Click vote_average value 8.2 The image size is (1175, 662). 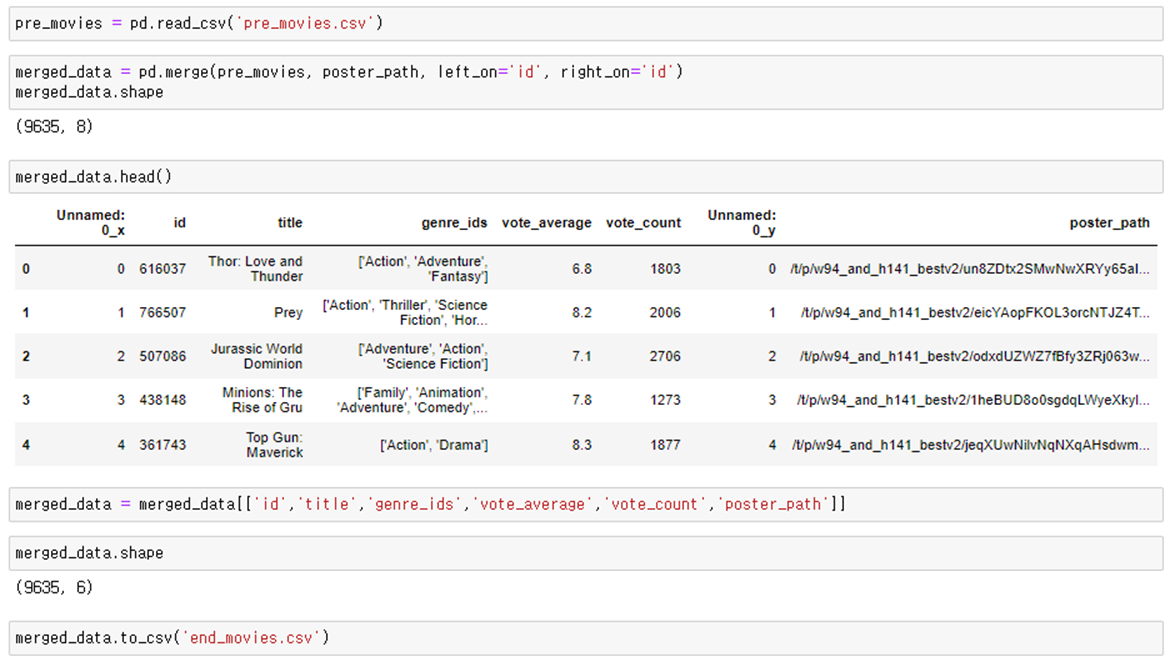coord(582,313)
